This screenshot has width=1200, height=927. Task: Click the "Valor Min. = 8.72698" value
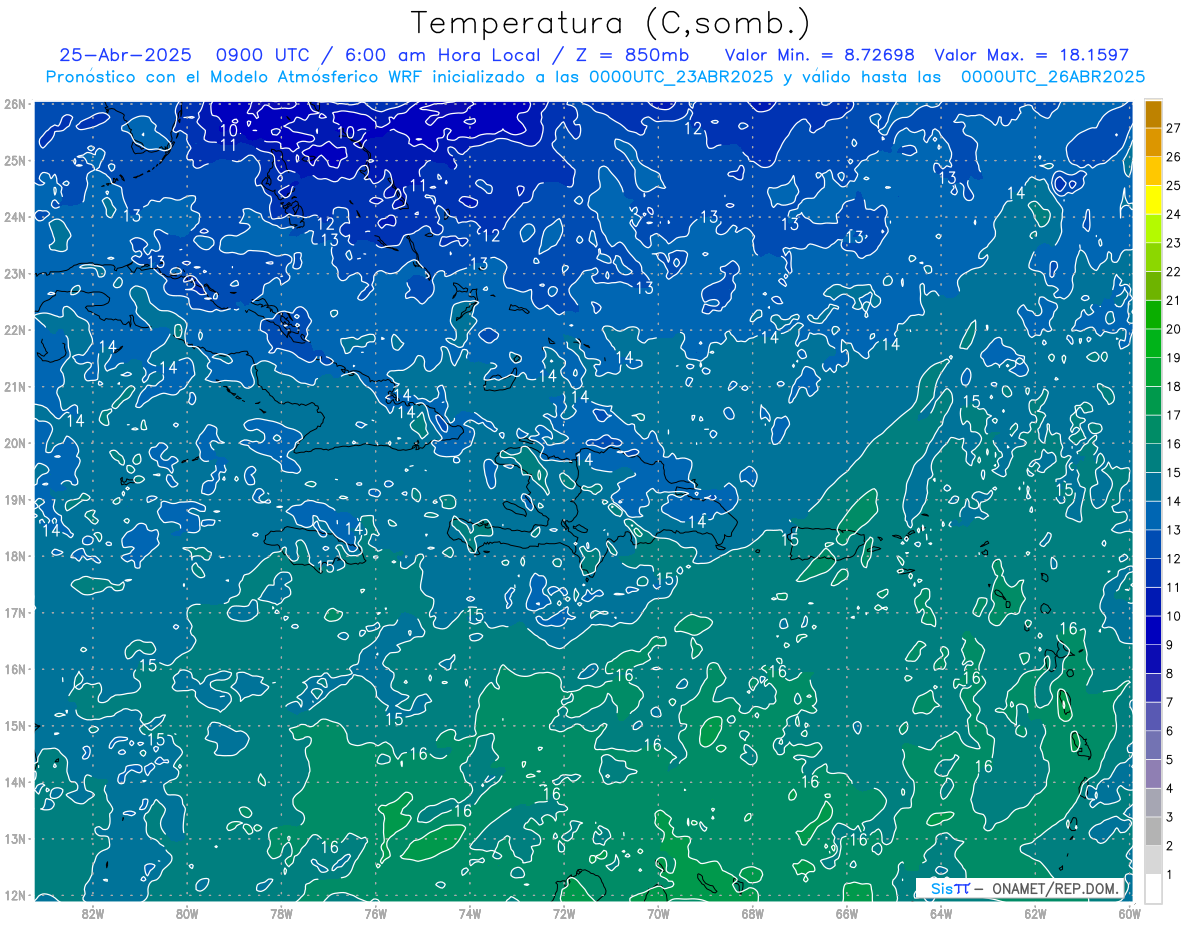[x=820, y=56]
